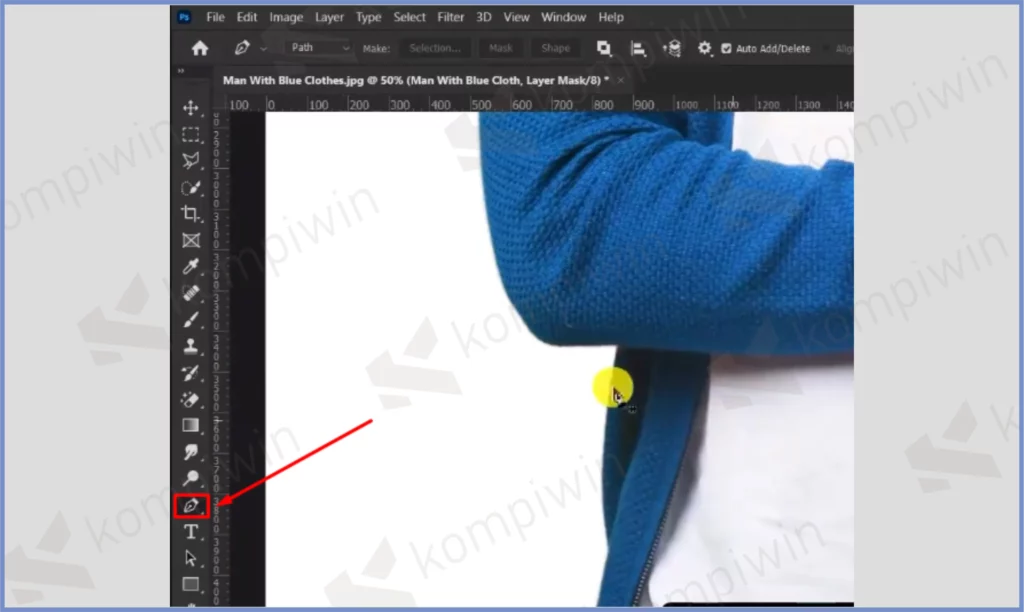
Task: Click the Selection... button
Action: tap(435, 48)
